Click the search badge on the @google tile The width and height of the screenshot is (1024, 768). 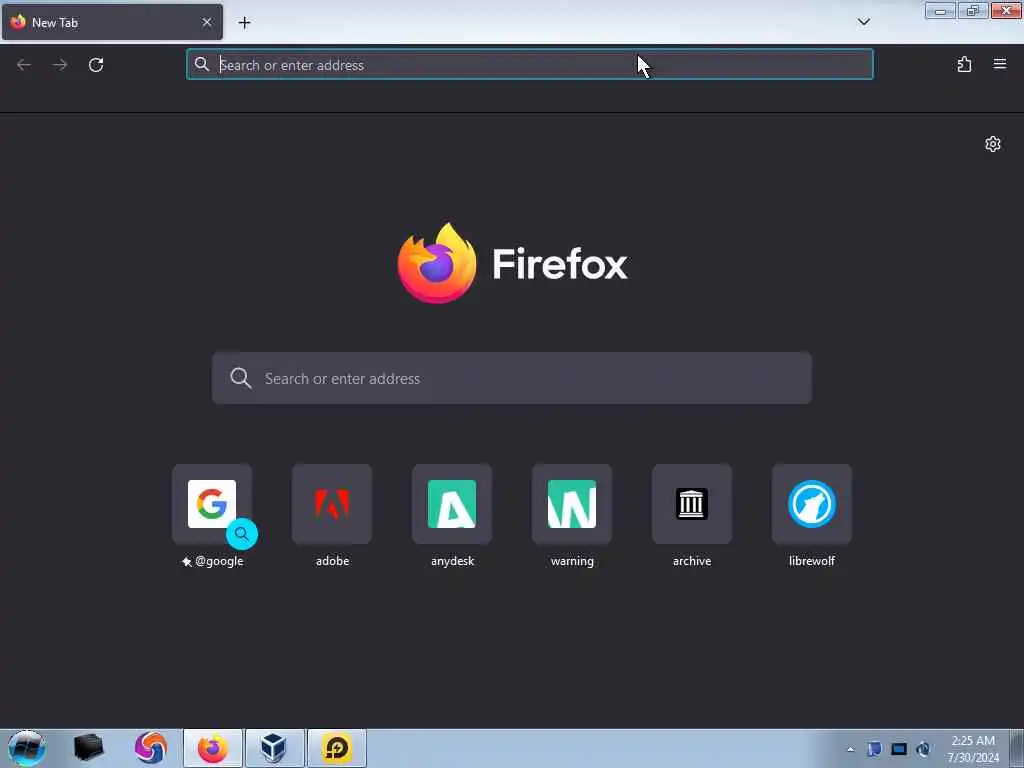[x=242, y=534]
